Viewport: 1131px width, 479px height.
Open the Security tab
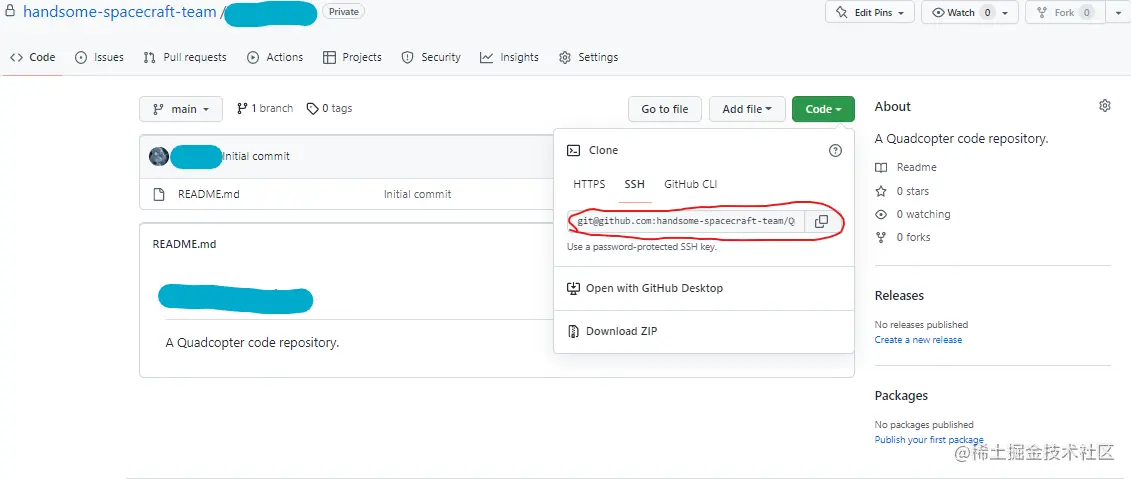coord(431,57)
